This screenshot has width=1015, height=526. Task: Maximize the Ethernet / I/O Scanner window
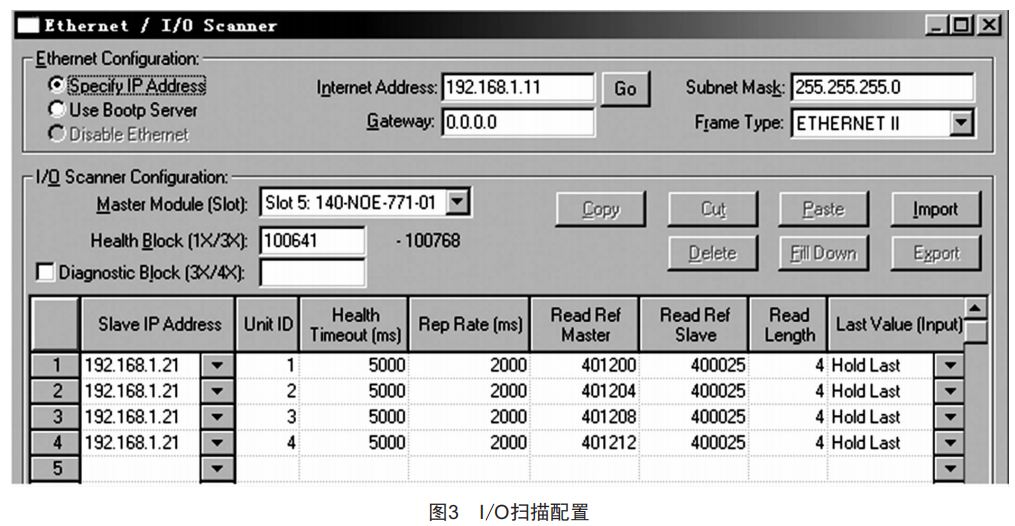(x=963, y=25)
